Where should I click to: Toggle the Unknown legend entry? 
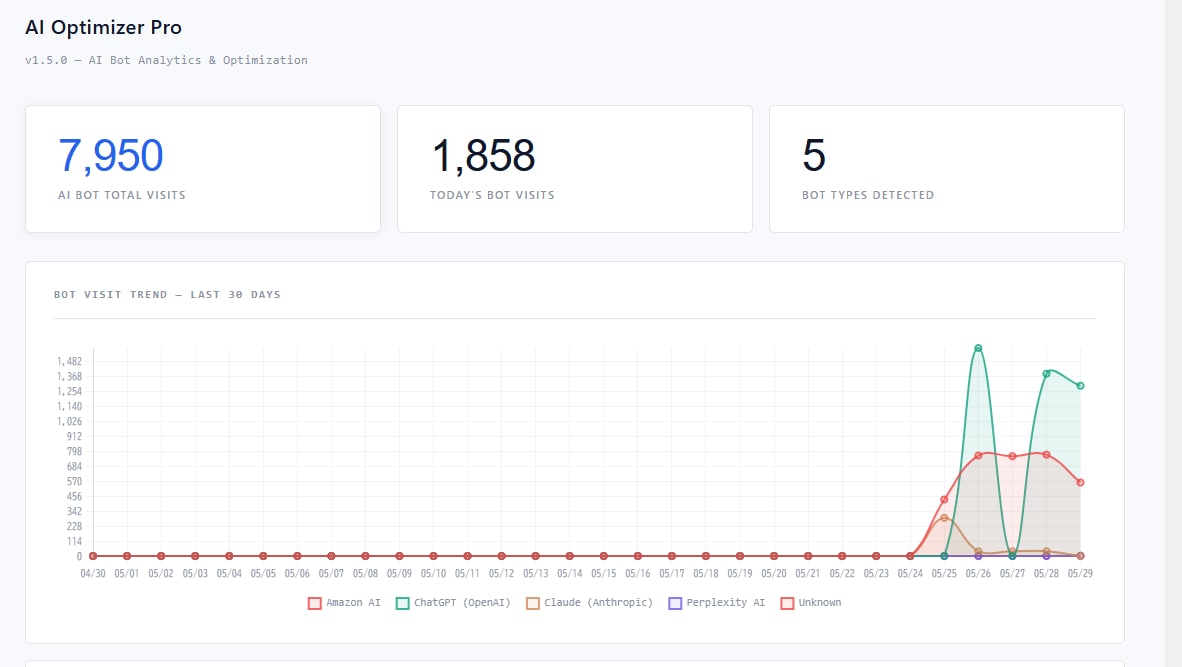811,603
